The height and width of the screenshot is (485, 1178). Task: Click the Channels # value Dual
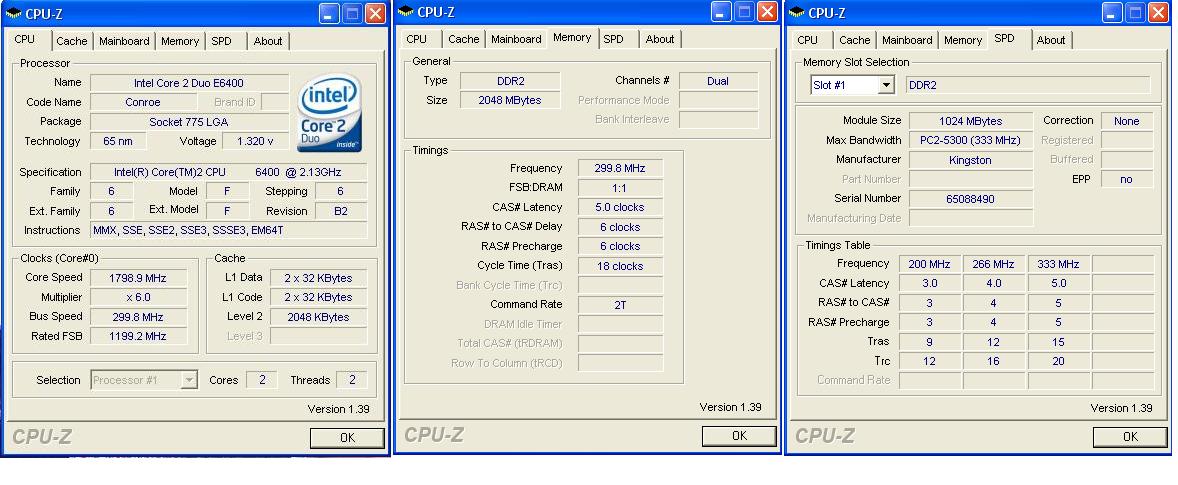point(718,81)
